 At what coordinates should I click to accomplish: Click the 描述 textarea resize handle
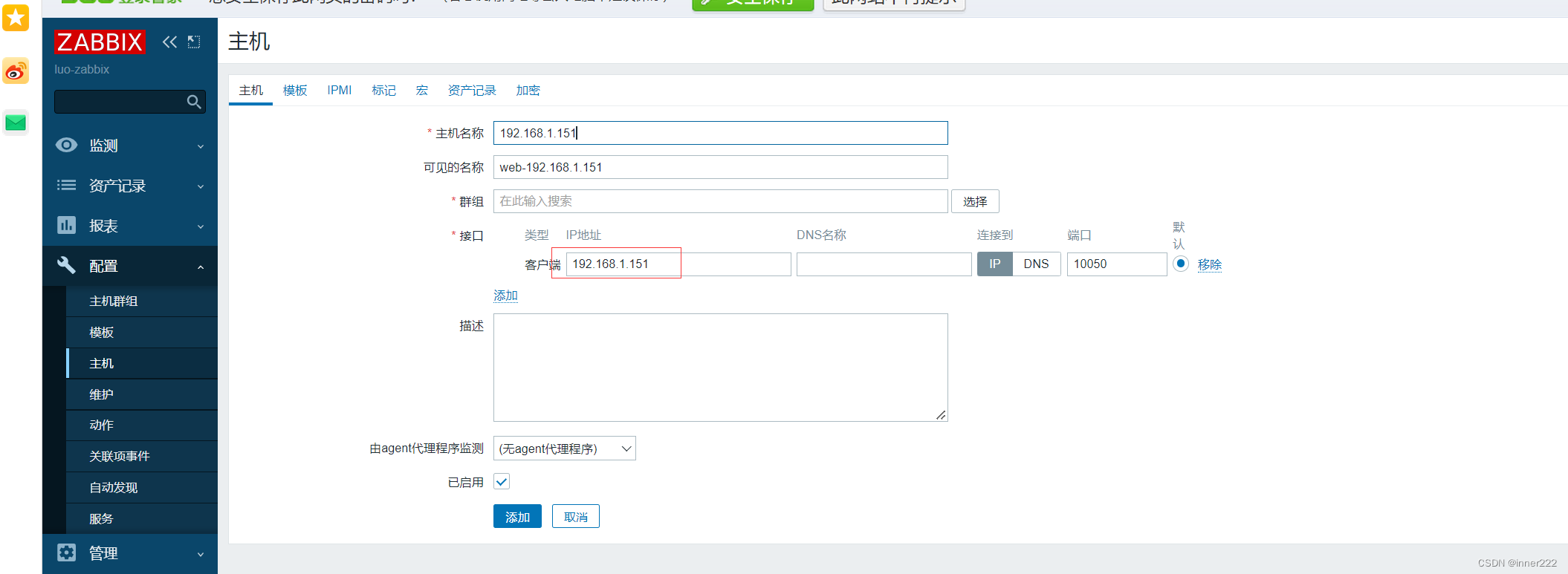(x=941, y=415)
